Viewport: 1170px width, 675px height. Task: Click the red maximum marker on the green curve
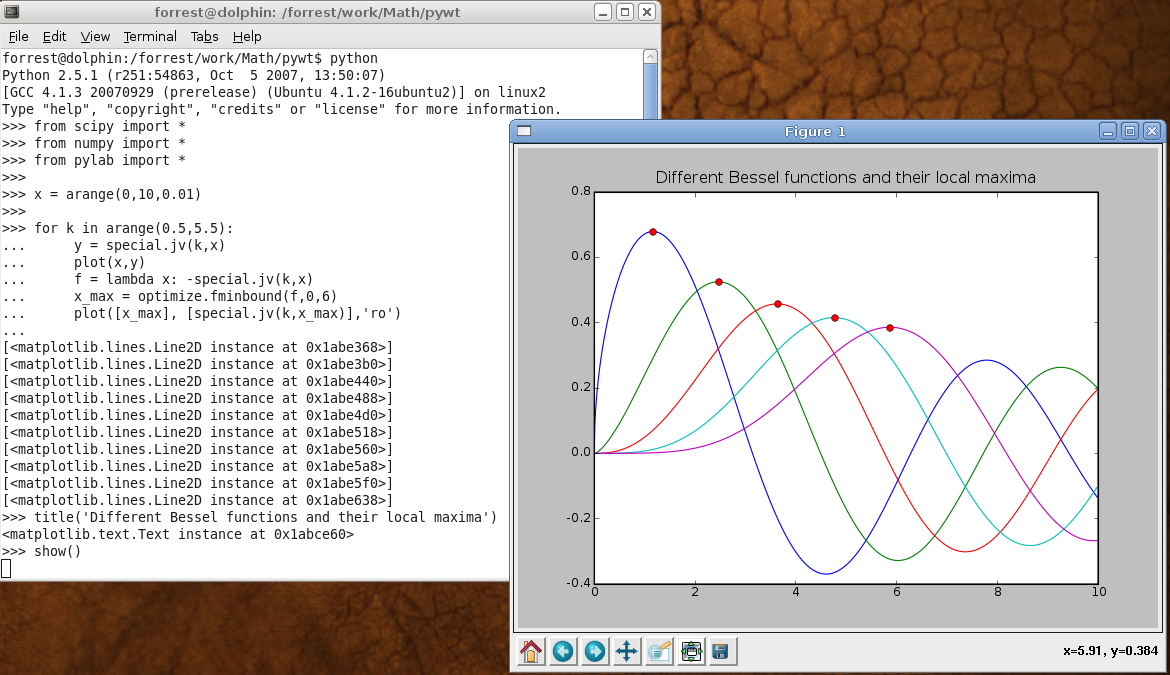coord(719,282)
